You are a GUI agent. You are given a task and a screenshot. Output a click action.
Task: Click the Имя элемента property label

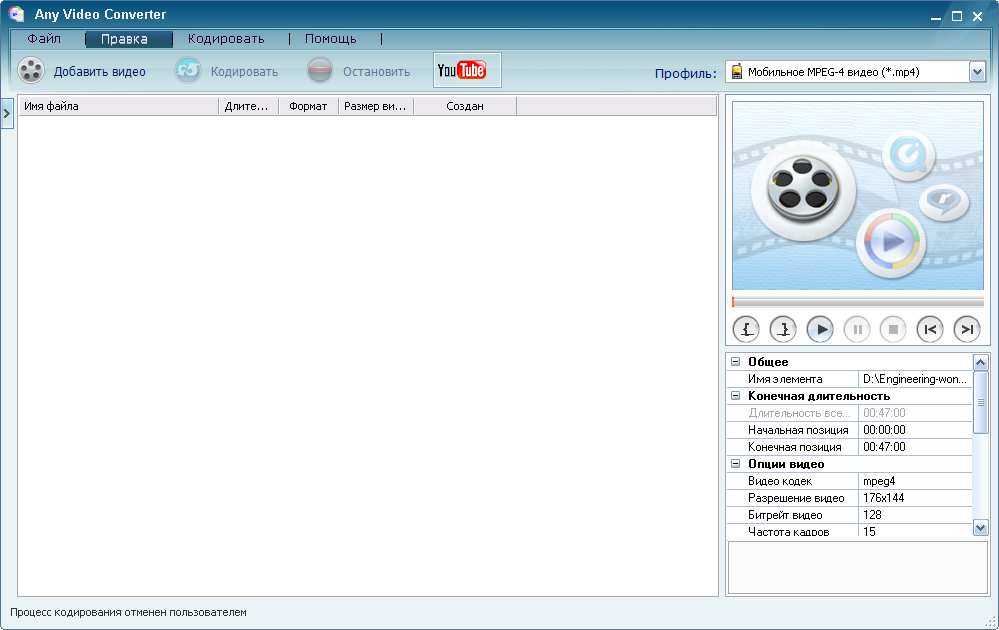[x=785, y=378]
